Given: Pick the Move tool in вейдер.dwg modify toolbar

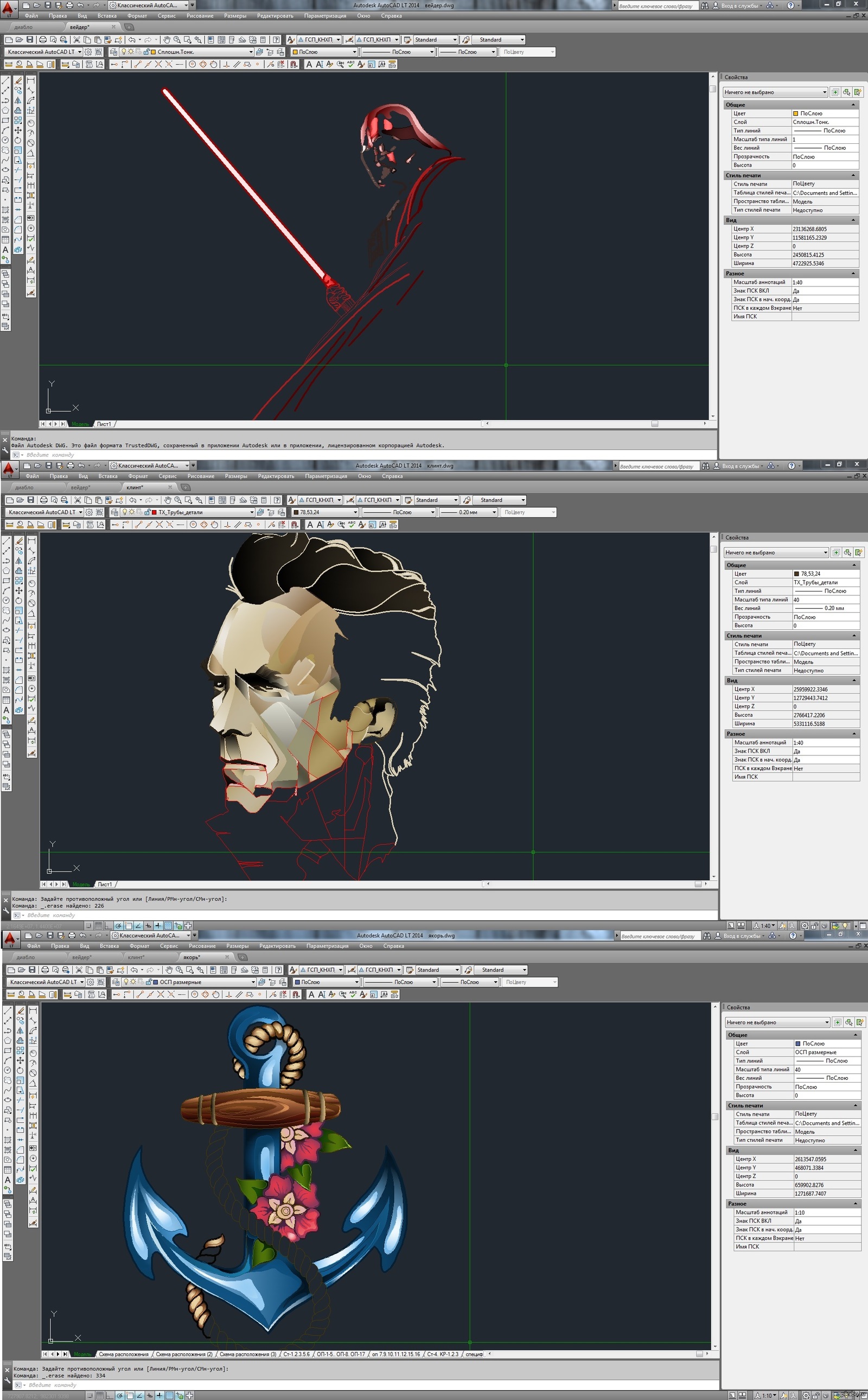Looking at the screenshot, I should pos(18,130).
